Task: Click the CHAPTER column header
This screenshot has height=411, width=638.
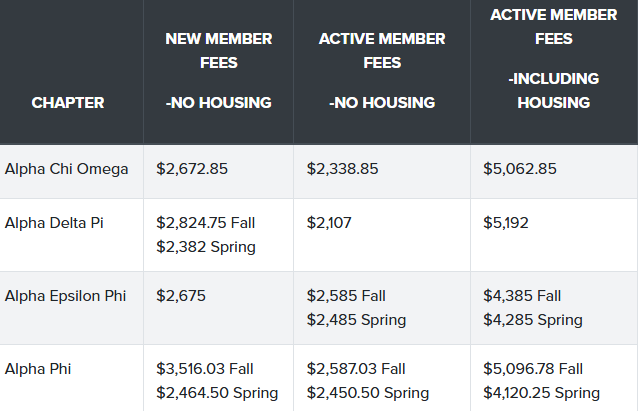Action: coord(68,102)
